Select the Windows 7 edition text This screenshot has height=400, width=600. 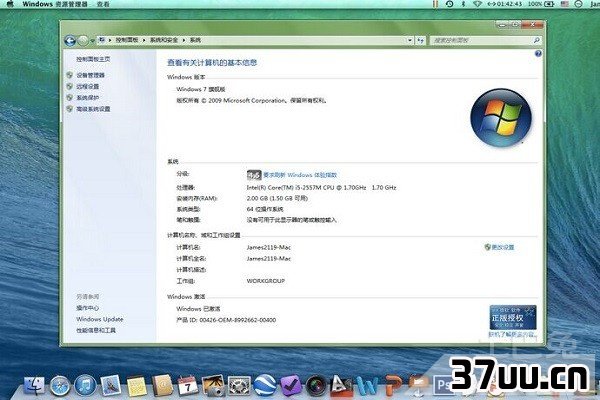201,89
